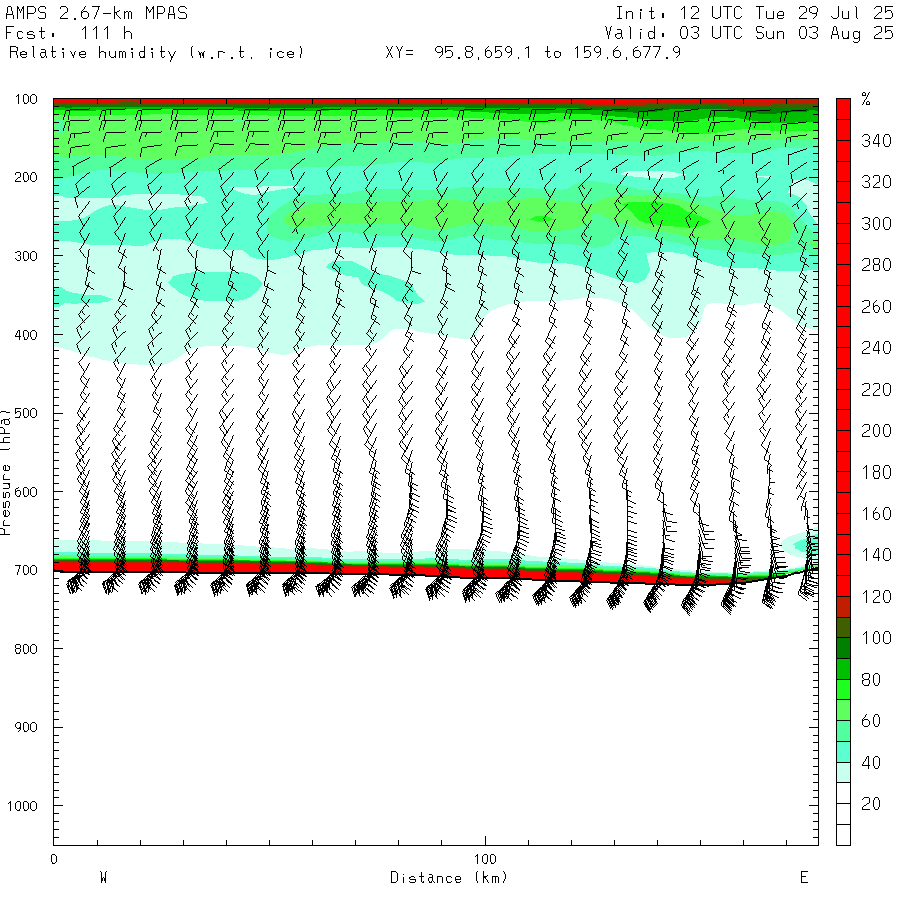Pick the olive swatch in the colorbar
This screenshot has width=900, height=900.
pyautogui.click(x=843, y=627)
